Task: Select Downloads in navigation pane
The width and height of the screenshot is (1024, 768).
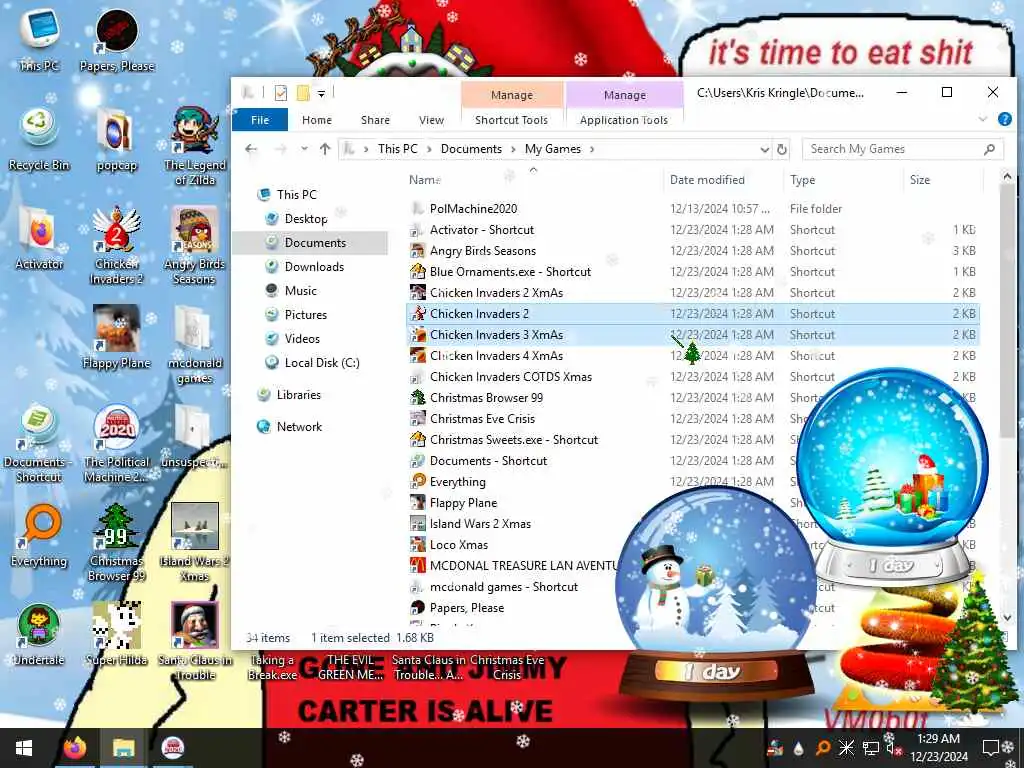Action: pos(314,266)
